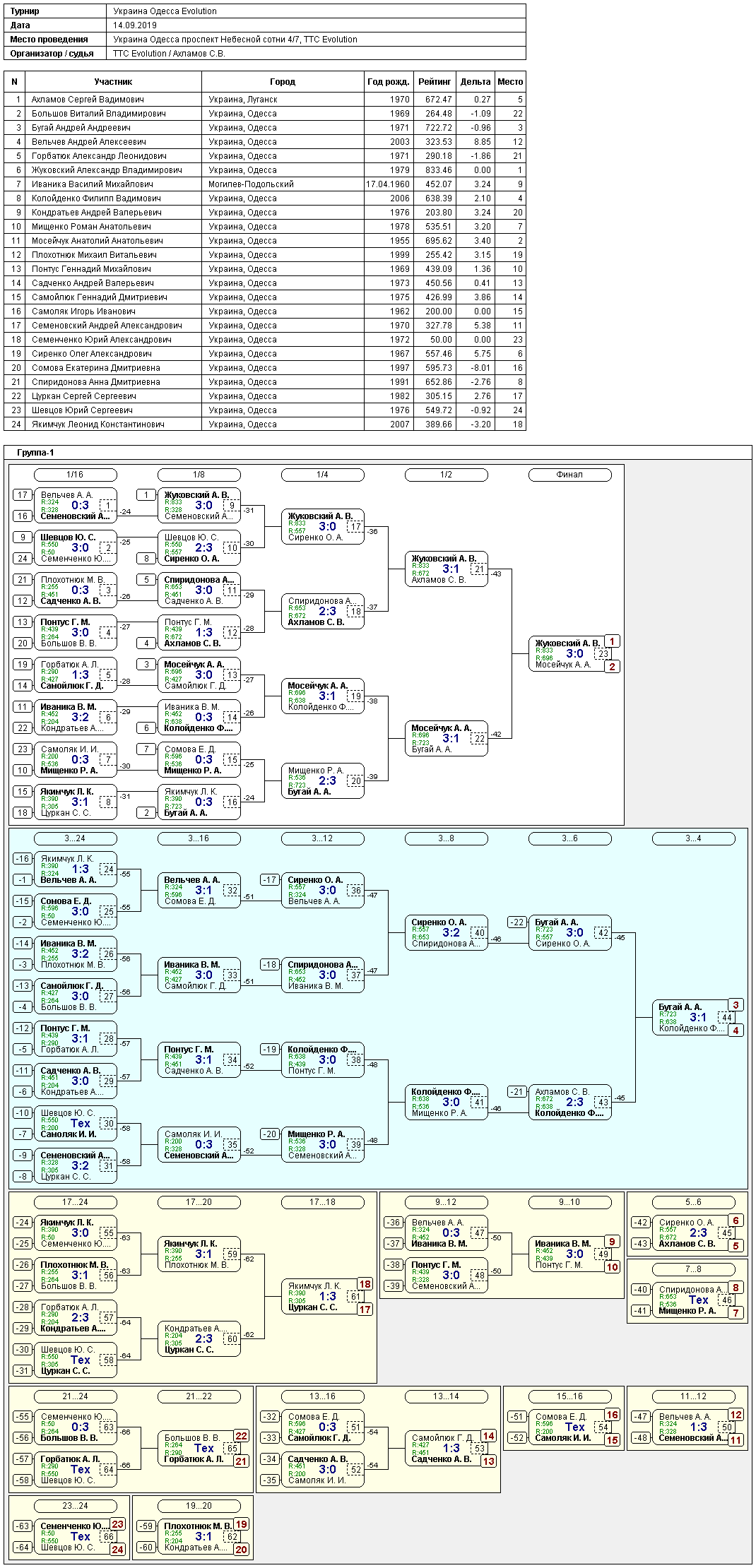Click seed number 17 beside Вельчев А. А.

coord(23,495)
